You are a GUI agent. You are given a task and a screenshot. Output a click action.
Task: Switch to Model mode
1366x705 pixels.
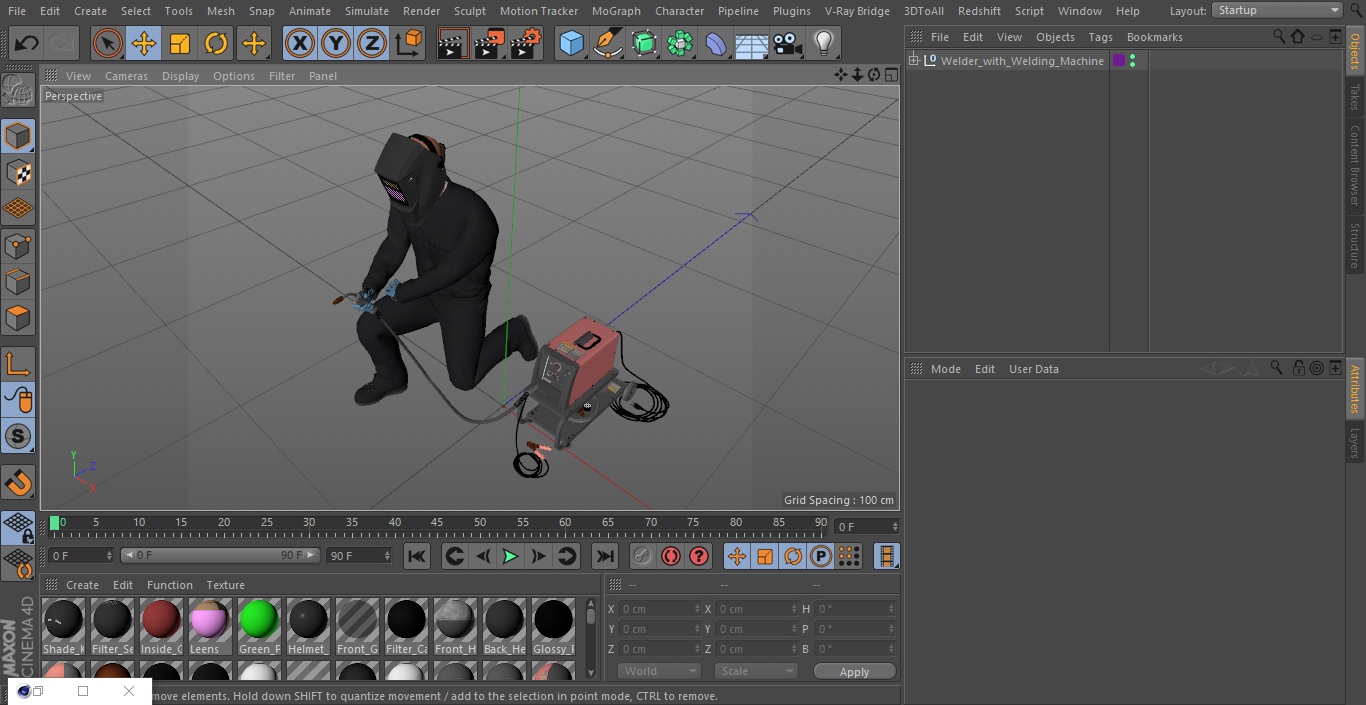(18, 136)
